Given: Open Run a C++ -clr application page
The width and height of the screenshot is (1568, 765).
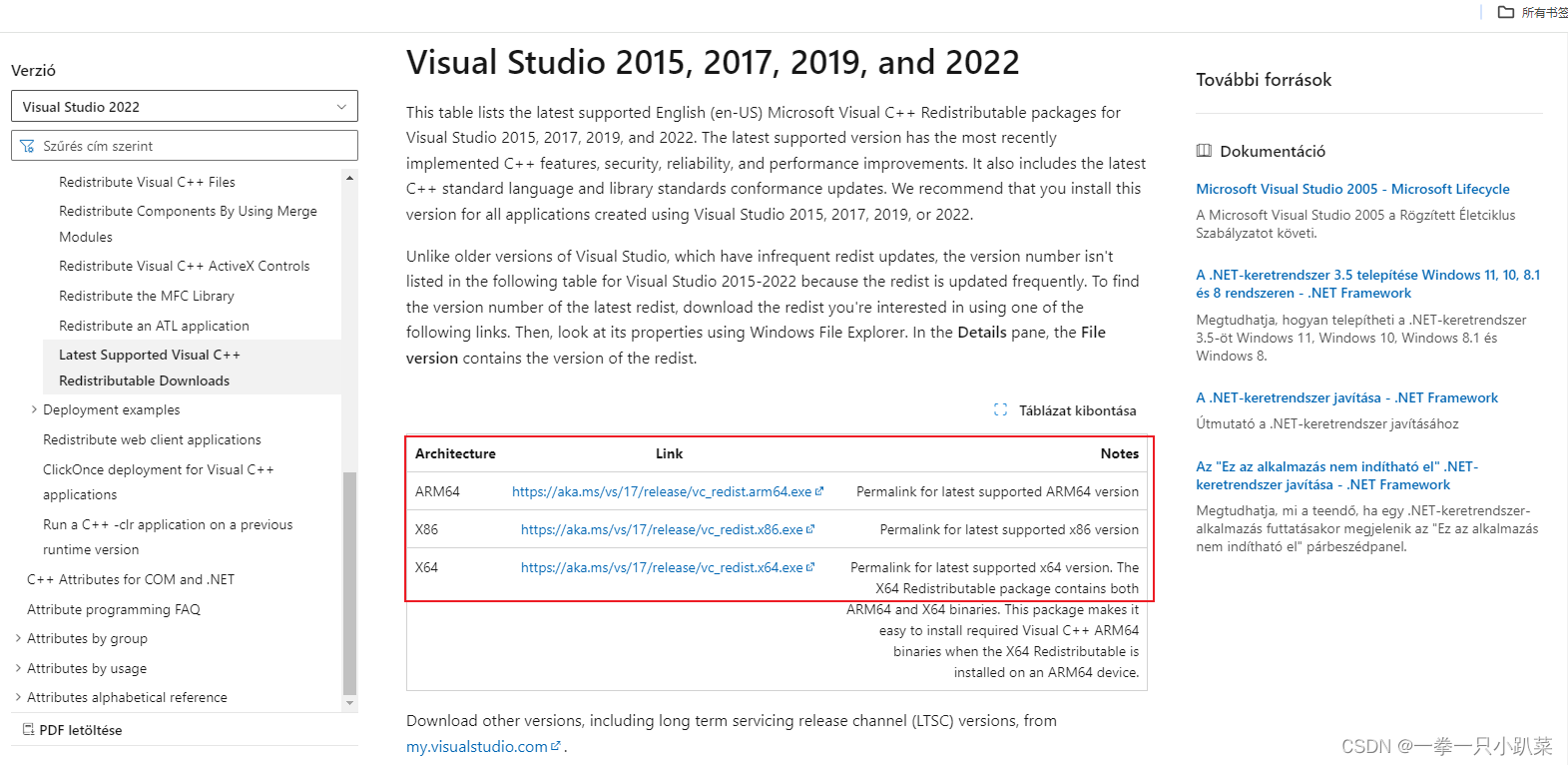Looking at the screenshot, I should click(x=168, y=536).
